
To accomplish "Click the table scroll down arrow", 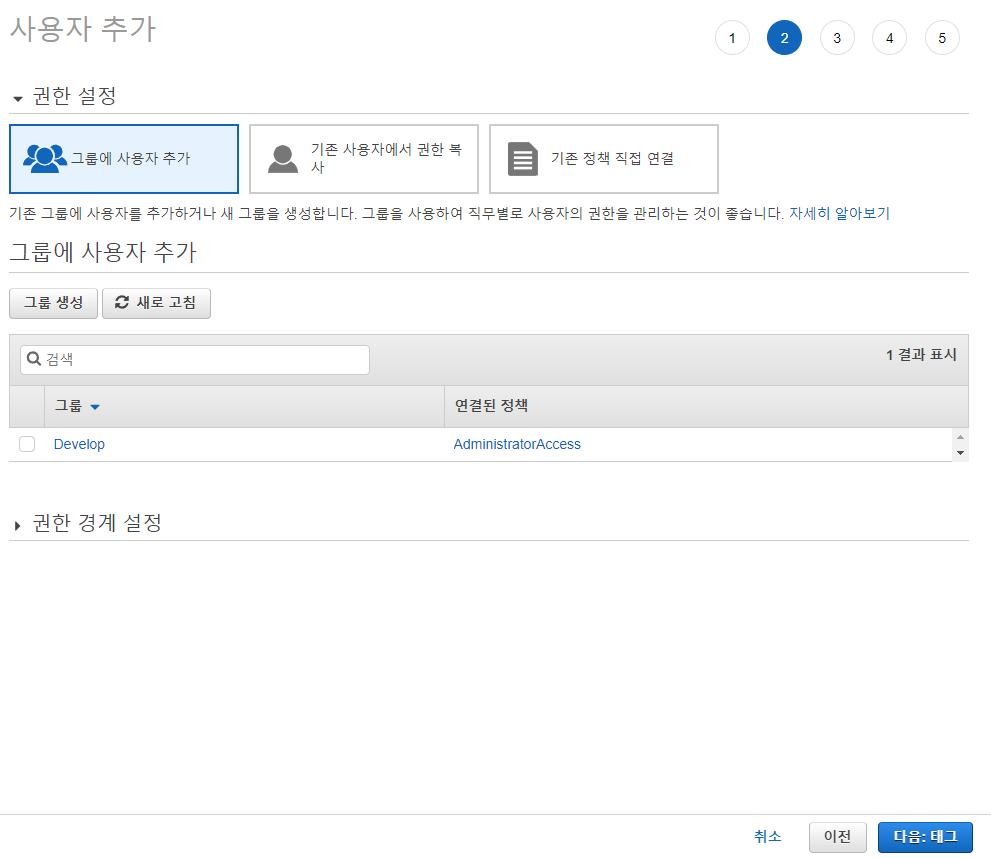I will point(961,453).
